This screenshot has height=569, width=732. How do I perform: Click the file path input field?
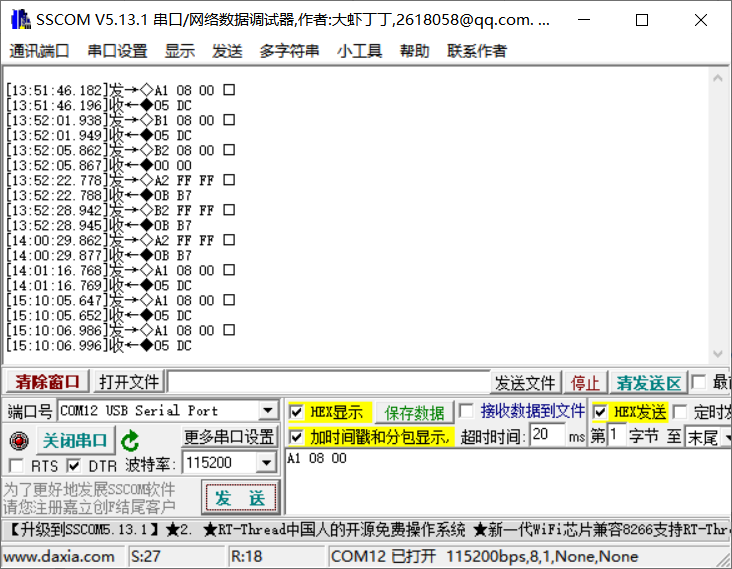pos(329,382)
